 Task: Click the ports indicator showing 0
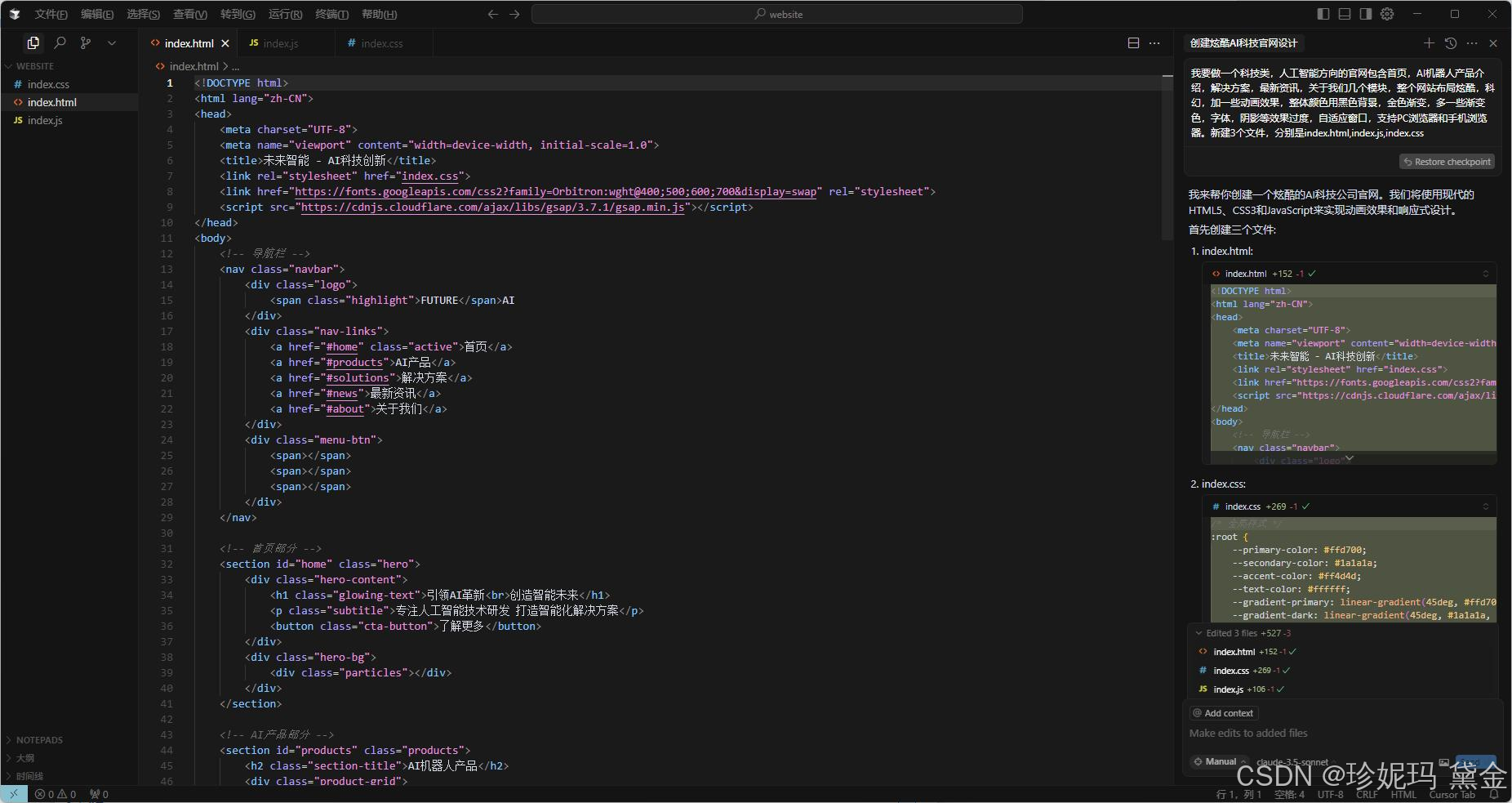[x=99, y=794]
